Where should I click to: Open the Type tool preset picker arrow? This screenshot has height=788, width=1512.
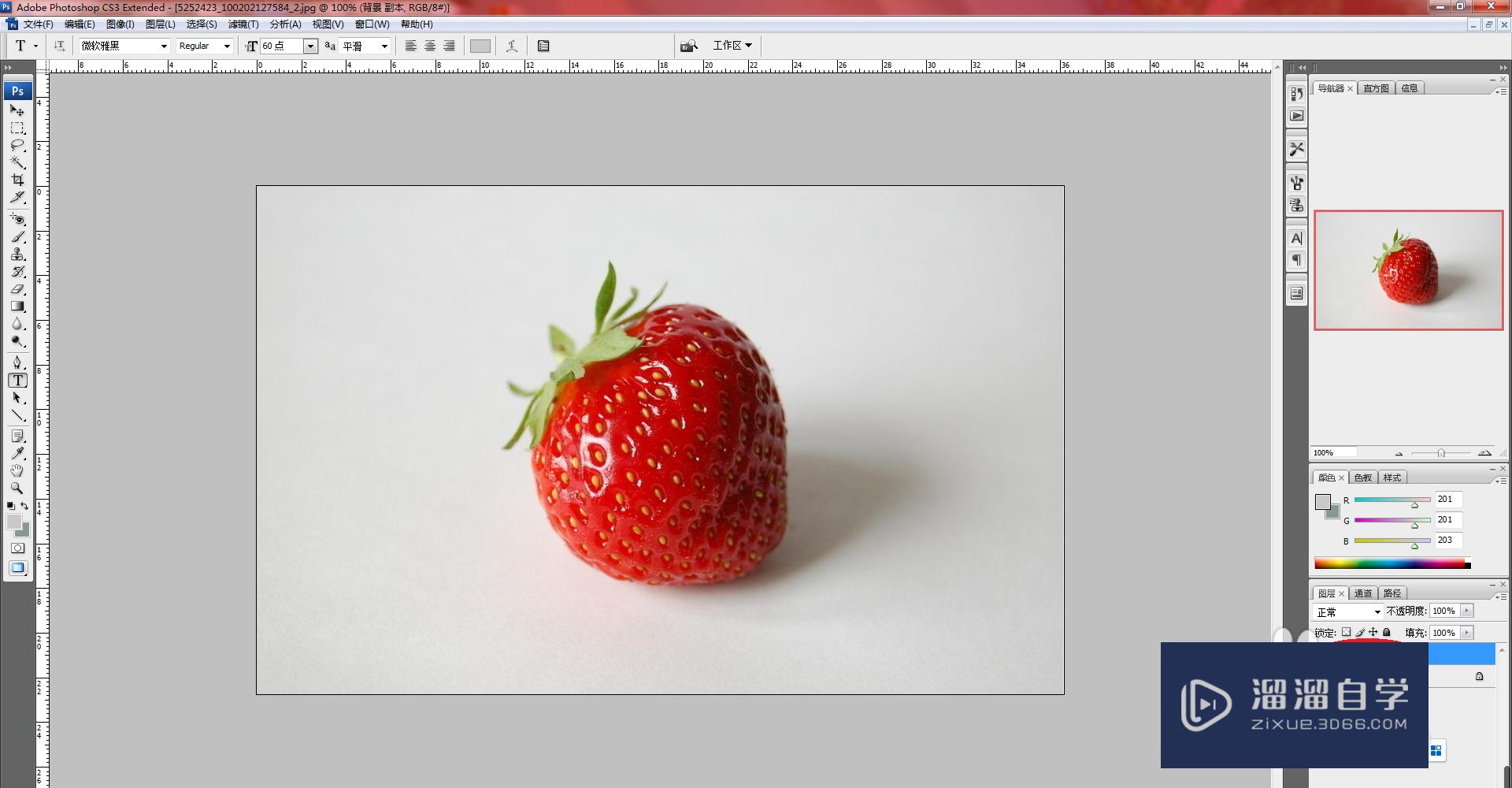35,46
